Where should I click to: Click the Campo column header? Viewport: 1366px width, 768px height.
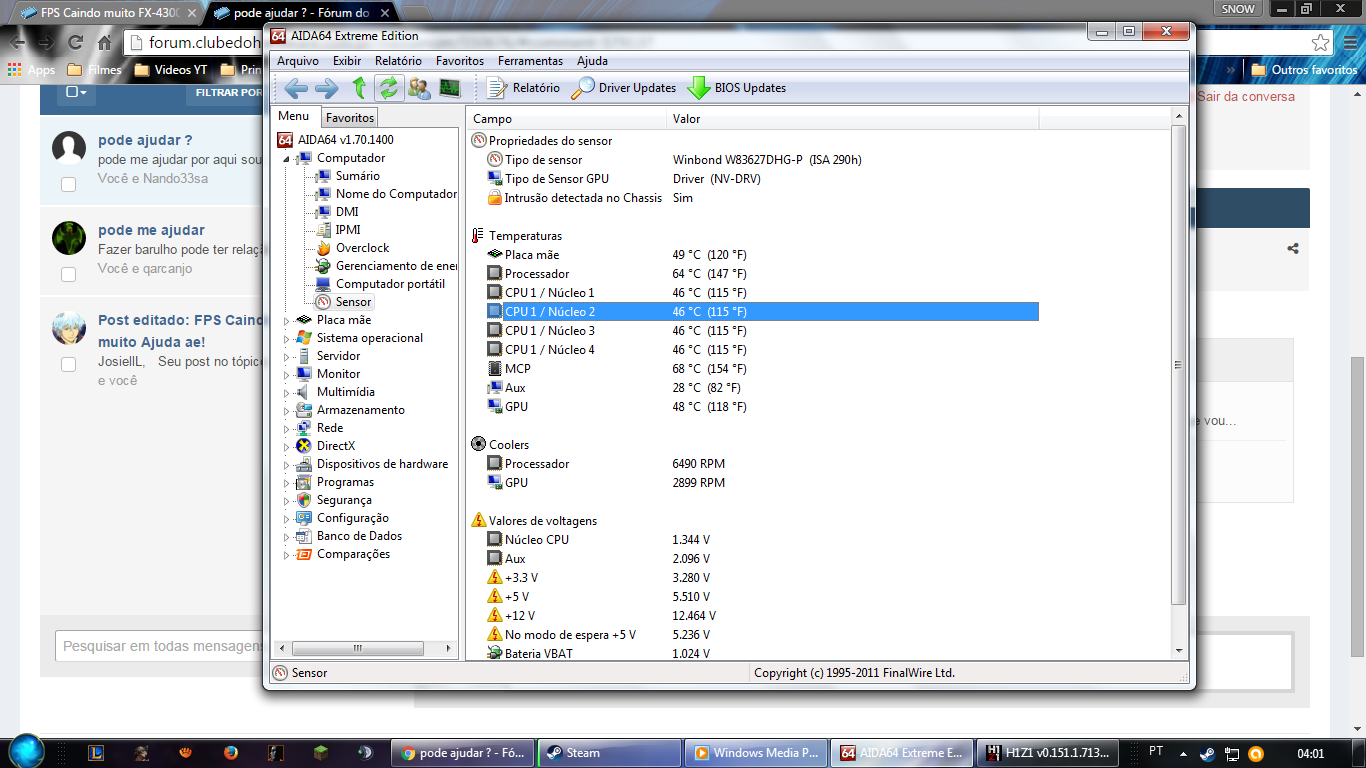tap(566, 119)
